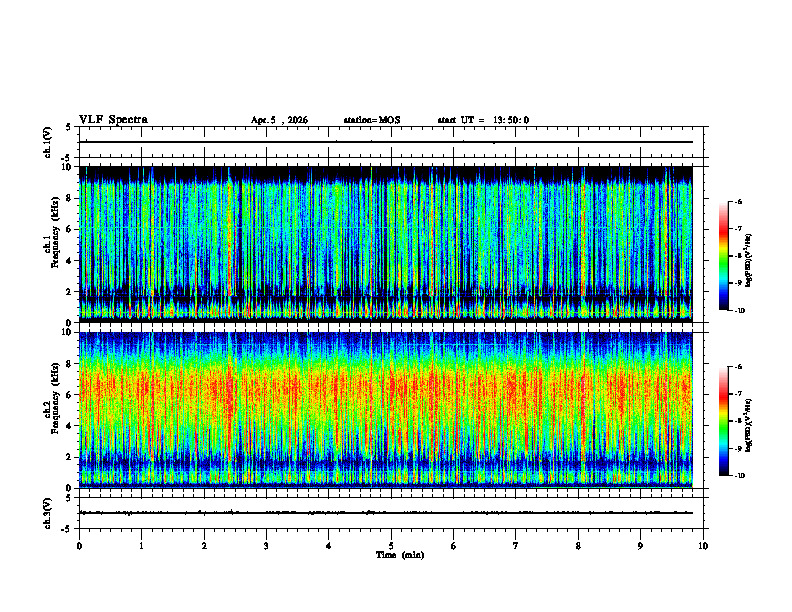
Task: Click the "6" time axis tick label
Action: coord(454,546)
